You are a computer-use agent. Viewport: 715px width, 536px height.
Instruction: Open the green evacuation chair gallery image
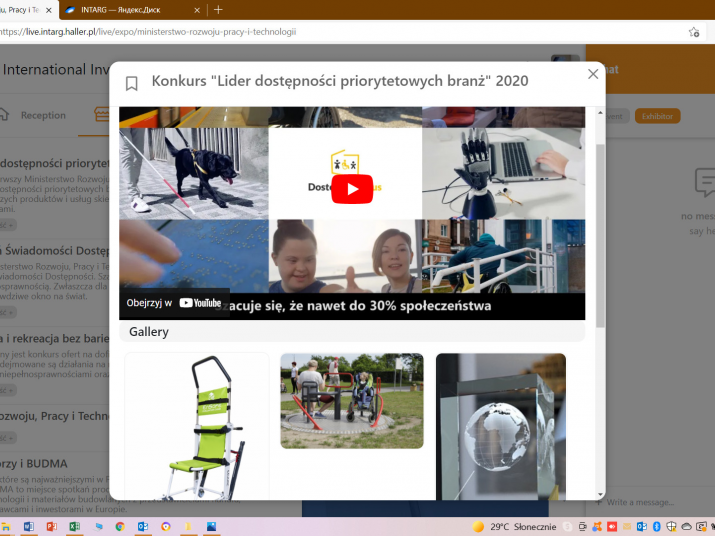[x=196, y=425]
